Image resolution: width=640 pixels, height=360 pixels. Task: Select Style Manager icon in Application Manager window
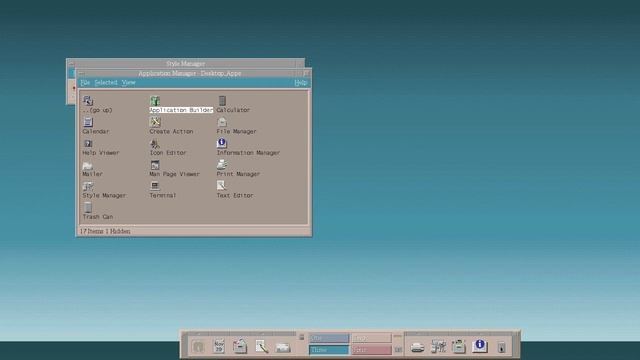tap(88, 186)
